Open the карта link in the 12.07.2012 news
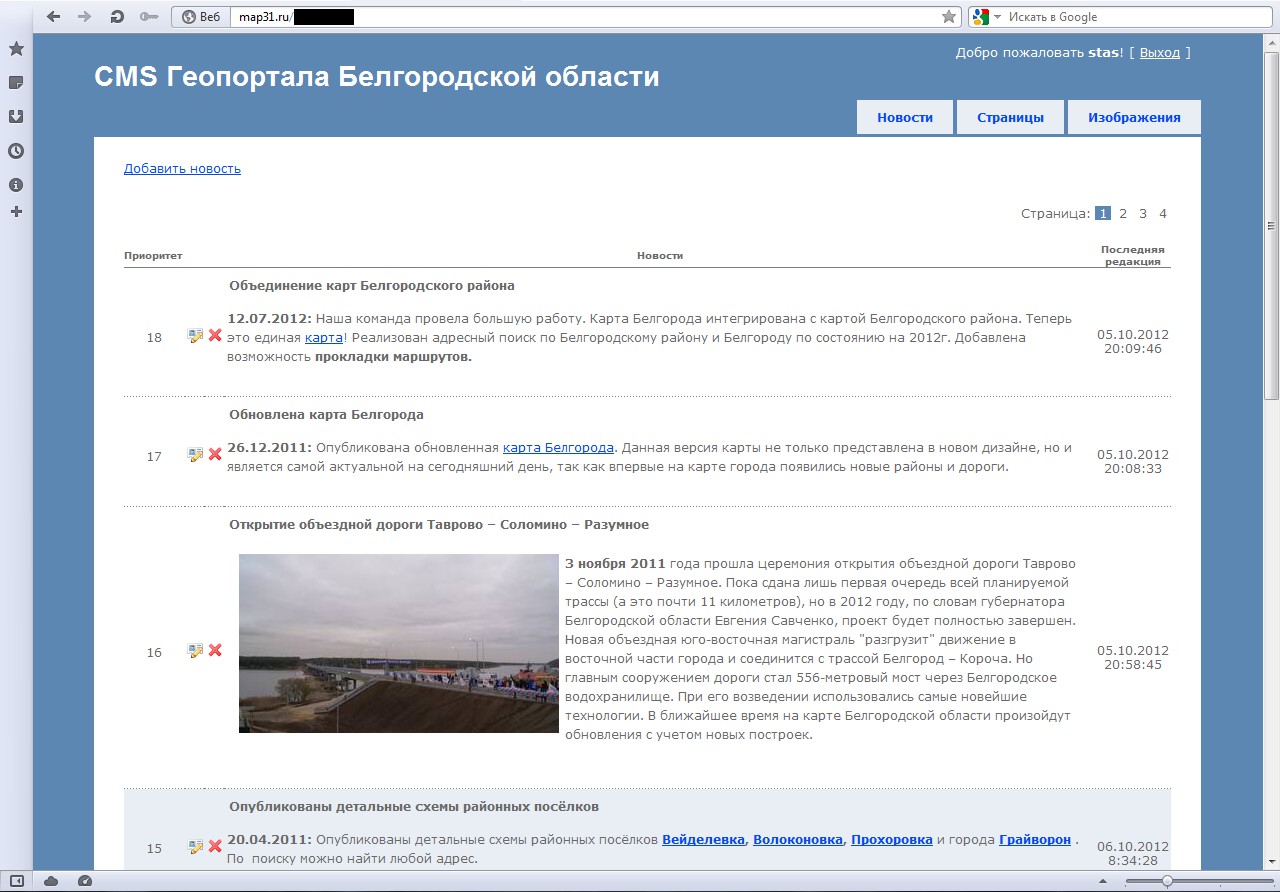 pos(324,338)
